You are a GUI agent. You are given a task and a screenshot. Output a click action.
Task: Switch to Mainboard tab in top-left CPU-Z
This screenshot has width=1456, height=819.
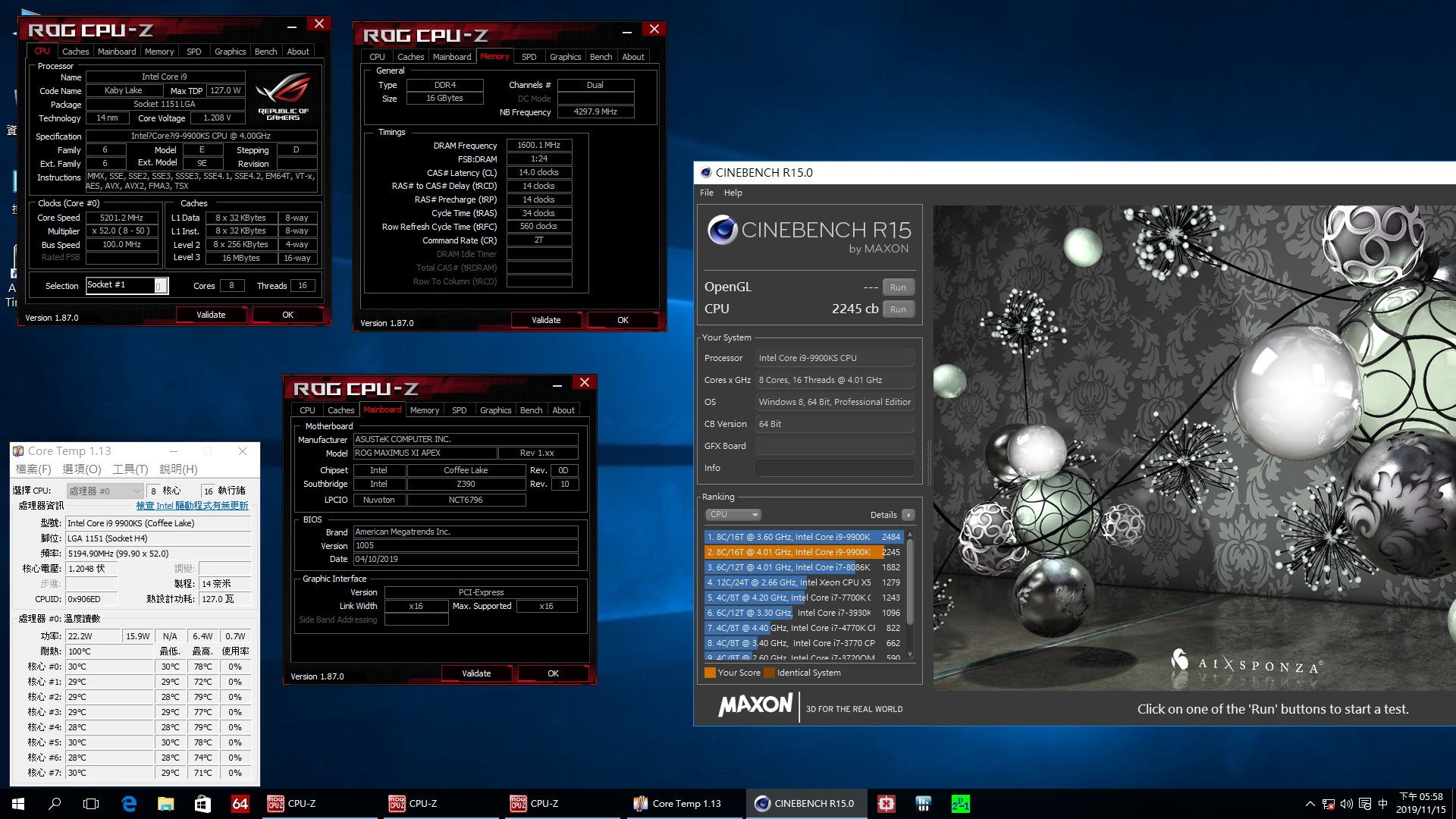point(117,52)
